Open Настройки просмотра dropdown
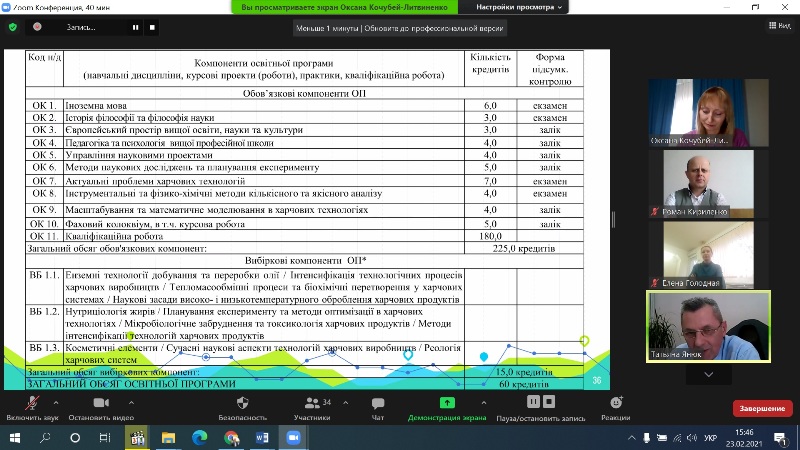The width and height of the screenshot is (800, 450). (x=518, y=7)
